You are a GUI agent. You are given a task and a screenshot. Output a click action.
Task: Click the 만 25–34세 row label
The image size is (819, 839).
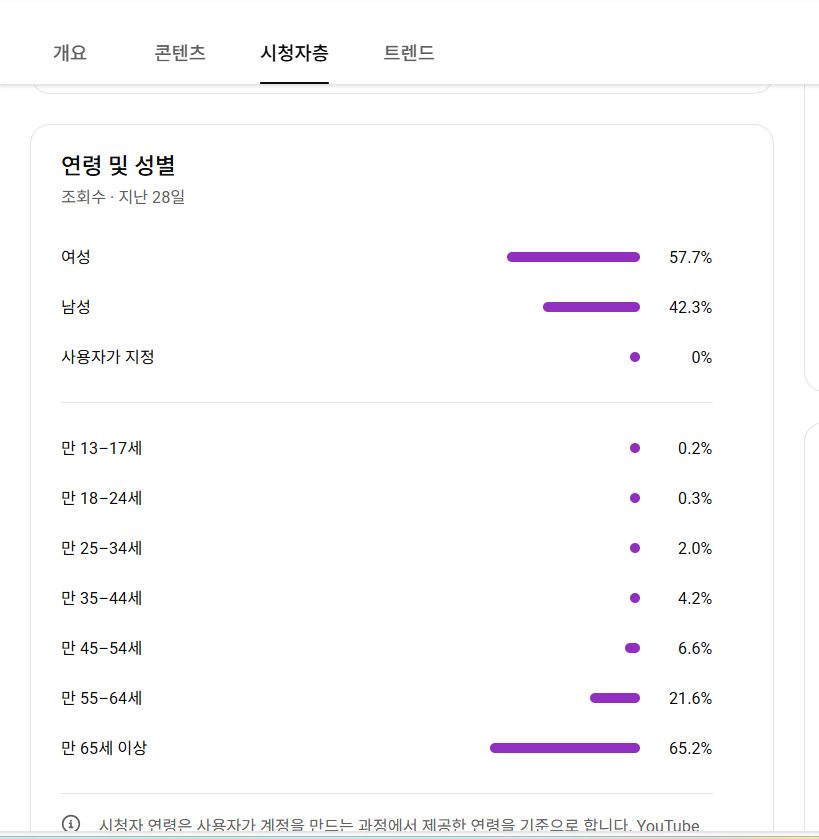pos(101,548)
